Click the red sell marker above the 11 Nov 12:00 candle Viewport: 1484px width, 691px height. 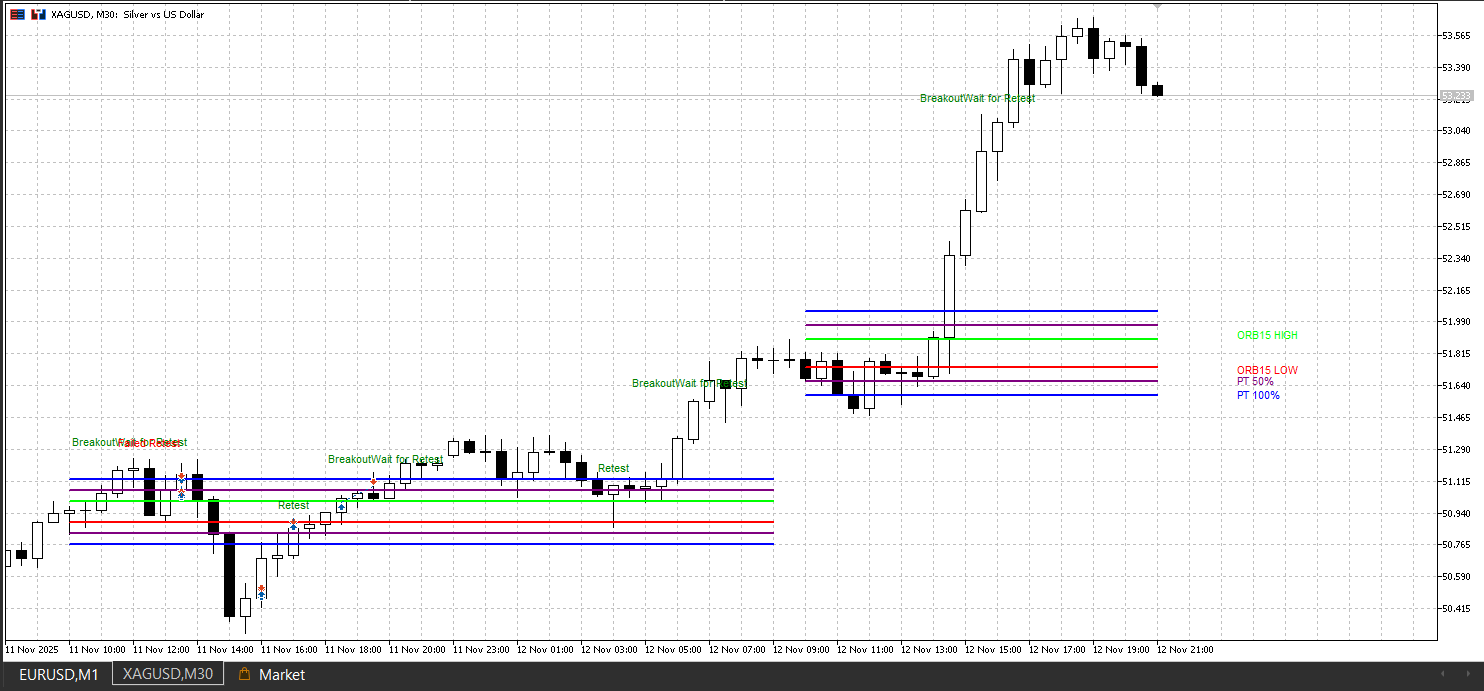tap(181, 476)
